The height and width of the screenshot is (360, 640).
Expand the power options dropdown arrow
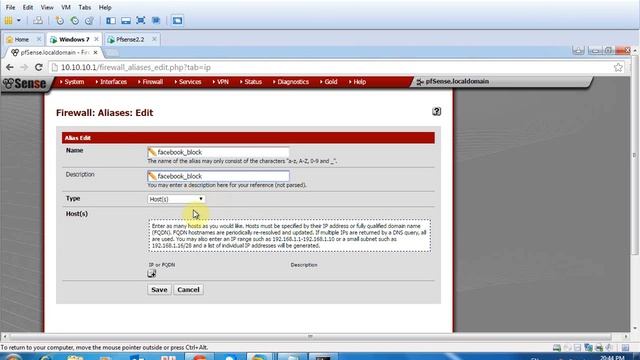coord(19,20)
